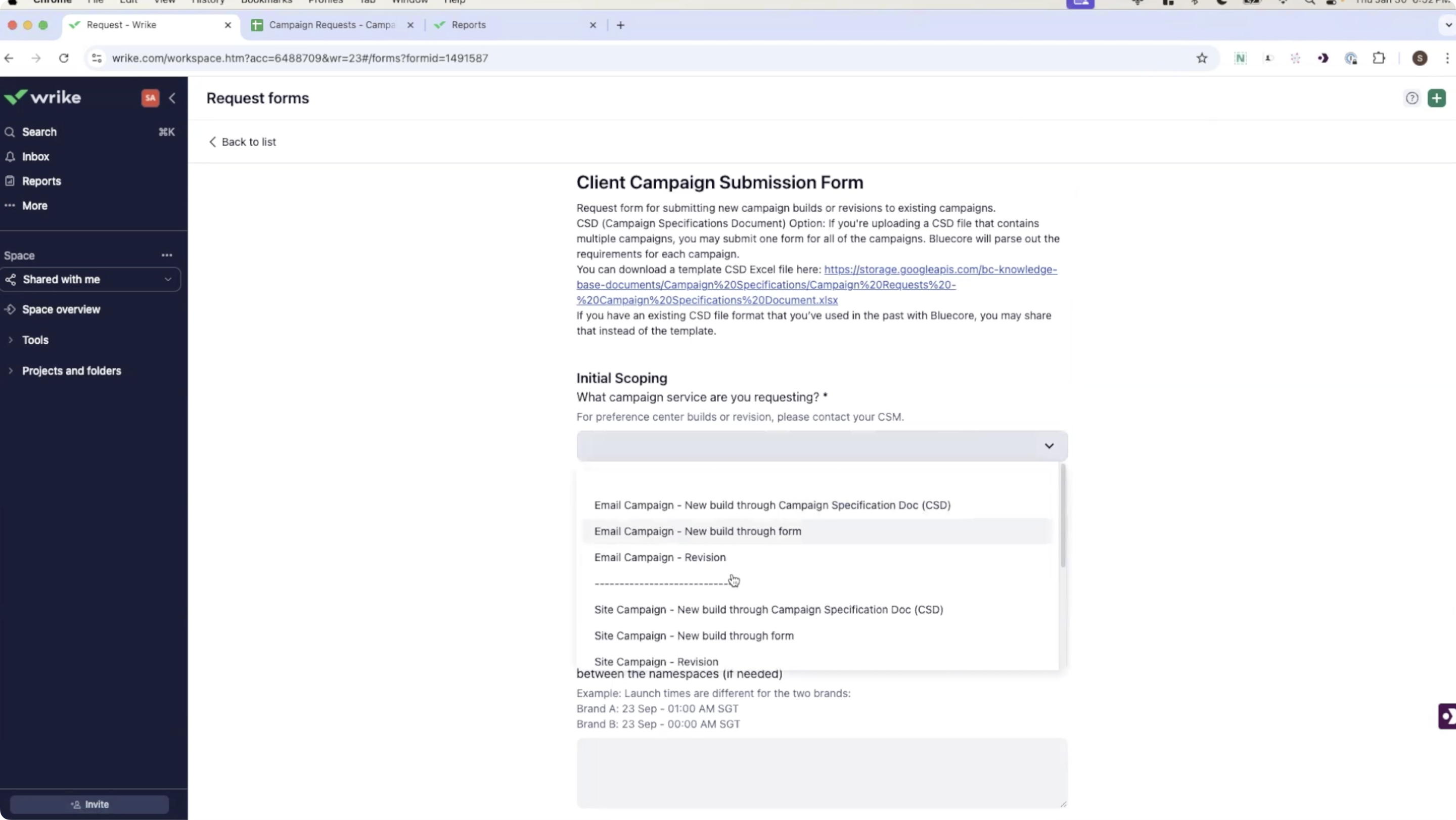Expand the Tools section

pos(34,340)
